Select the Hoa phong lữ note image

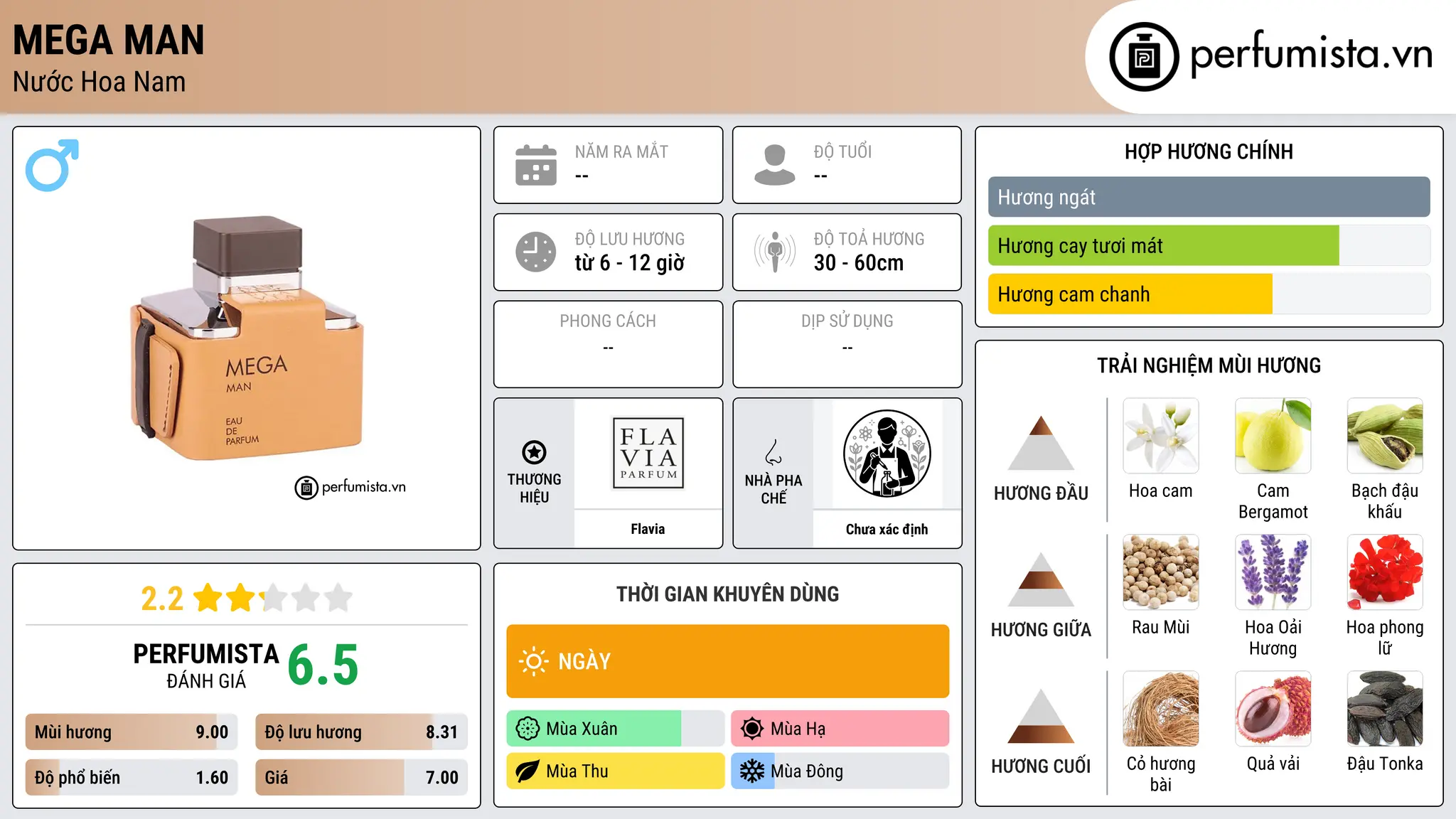[x=1385, y=572]
